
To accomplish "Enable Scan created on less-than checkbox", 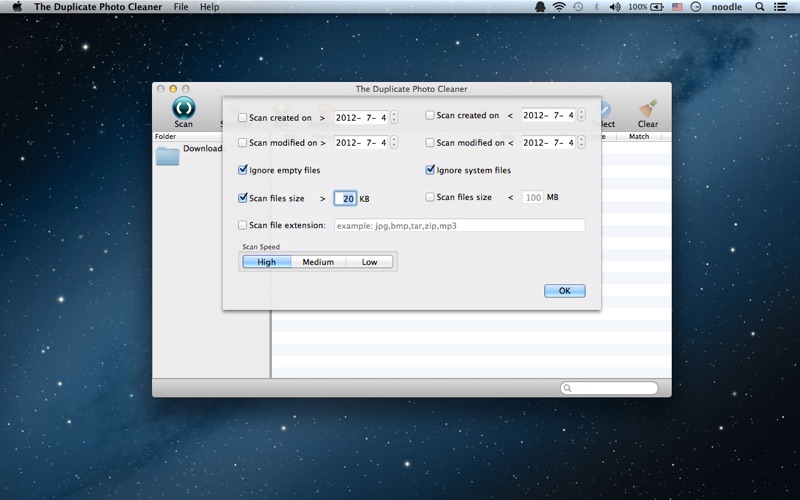I will 430,115.
